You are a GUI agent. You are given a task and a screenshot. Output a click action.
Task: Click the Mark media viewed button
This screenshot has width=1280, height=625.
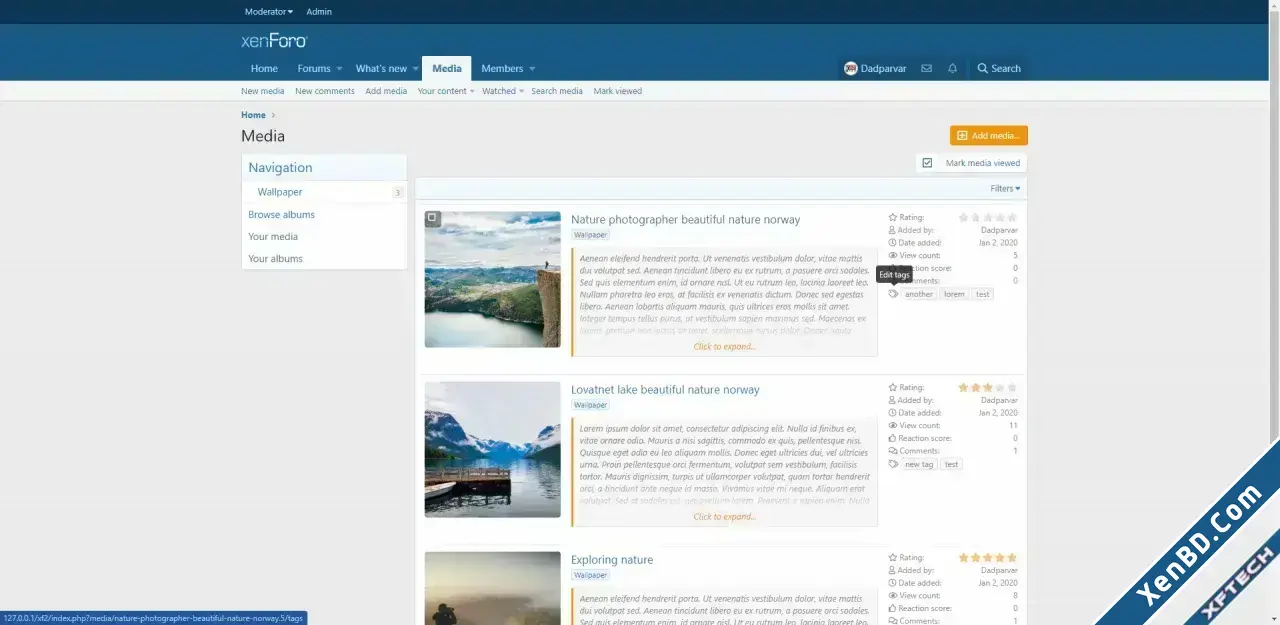tap(971, 163)
